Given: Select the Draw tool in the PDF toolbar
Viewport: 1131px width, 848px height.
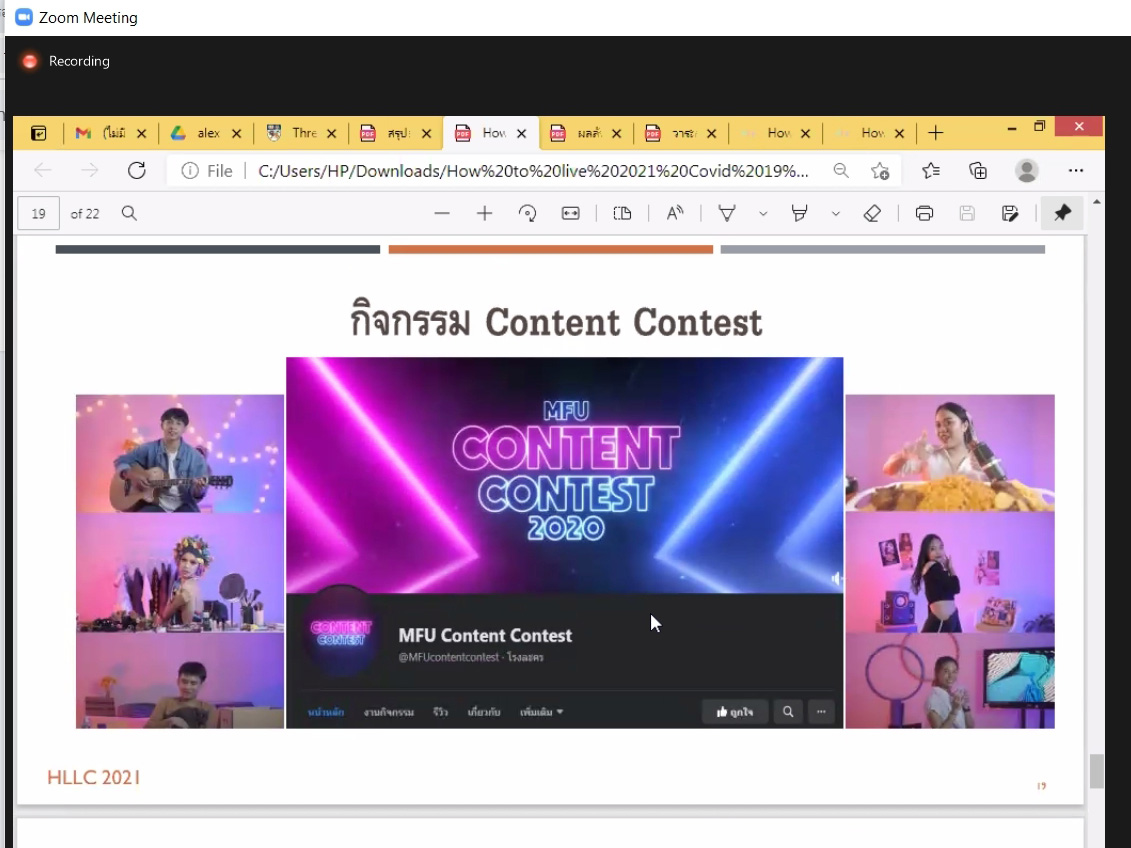Looking at the screenshot, I should (727, 213).
